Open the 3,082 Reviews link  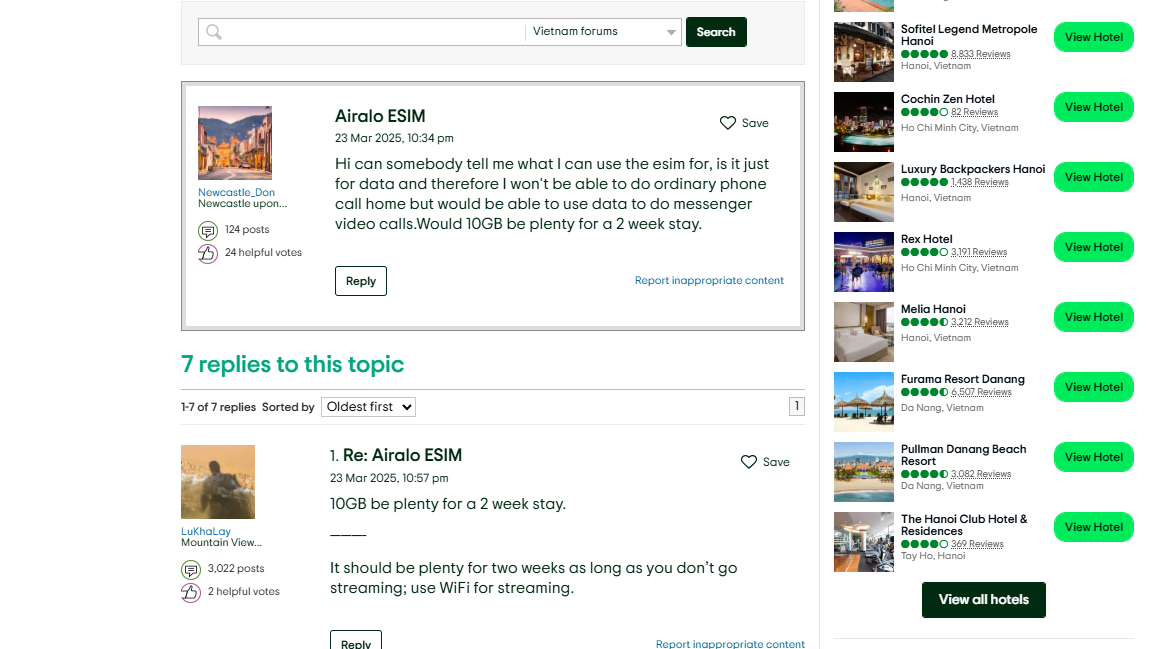coord(981,473)
